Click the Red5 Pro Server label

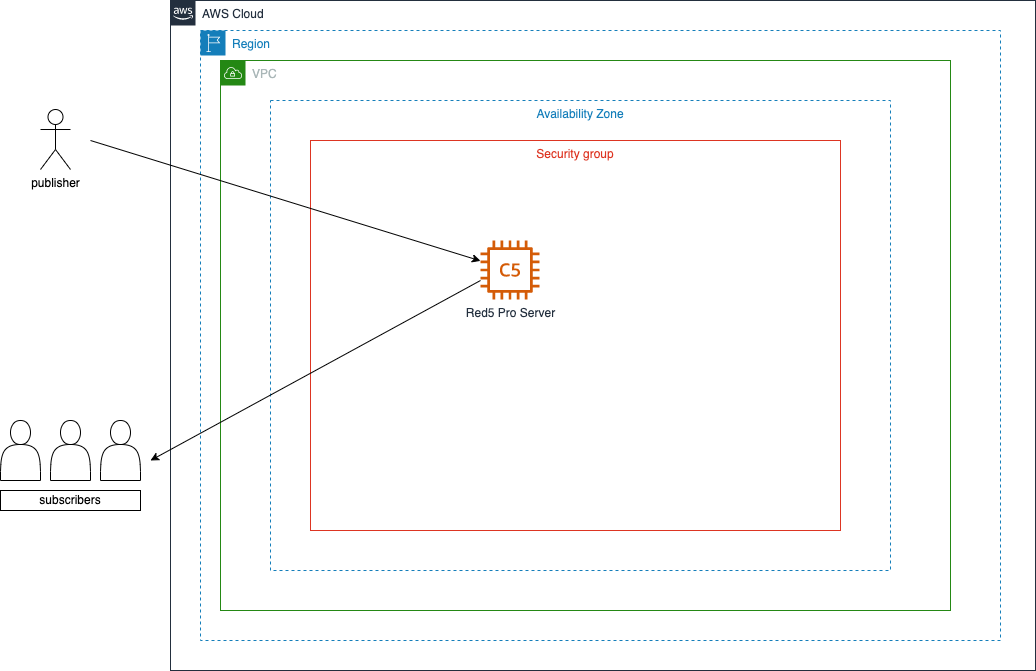tap(510, 313)
